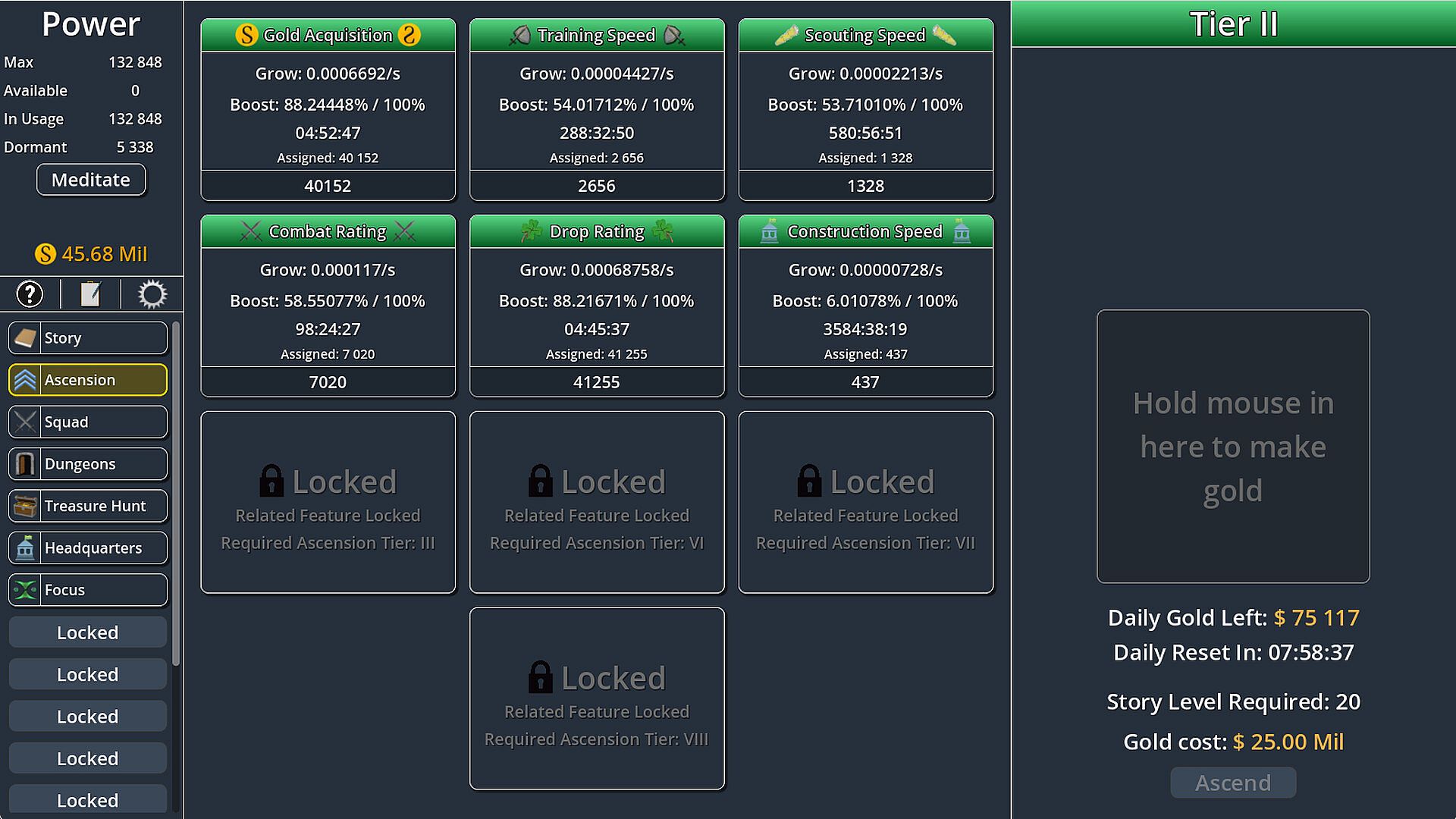The width and height of the screenshot is (1456, 819).
Task: Open the help question mark icon
Action: coord(30,294)
